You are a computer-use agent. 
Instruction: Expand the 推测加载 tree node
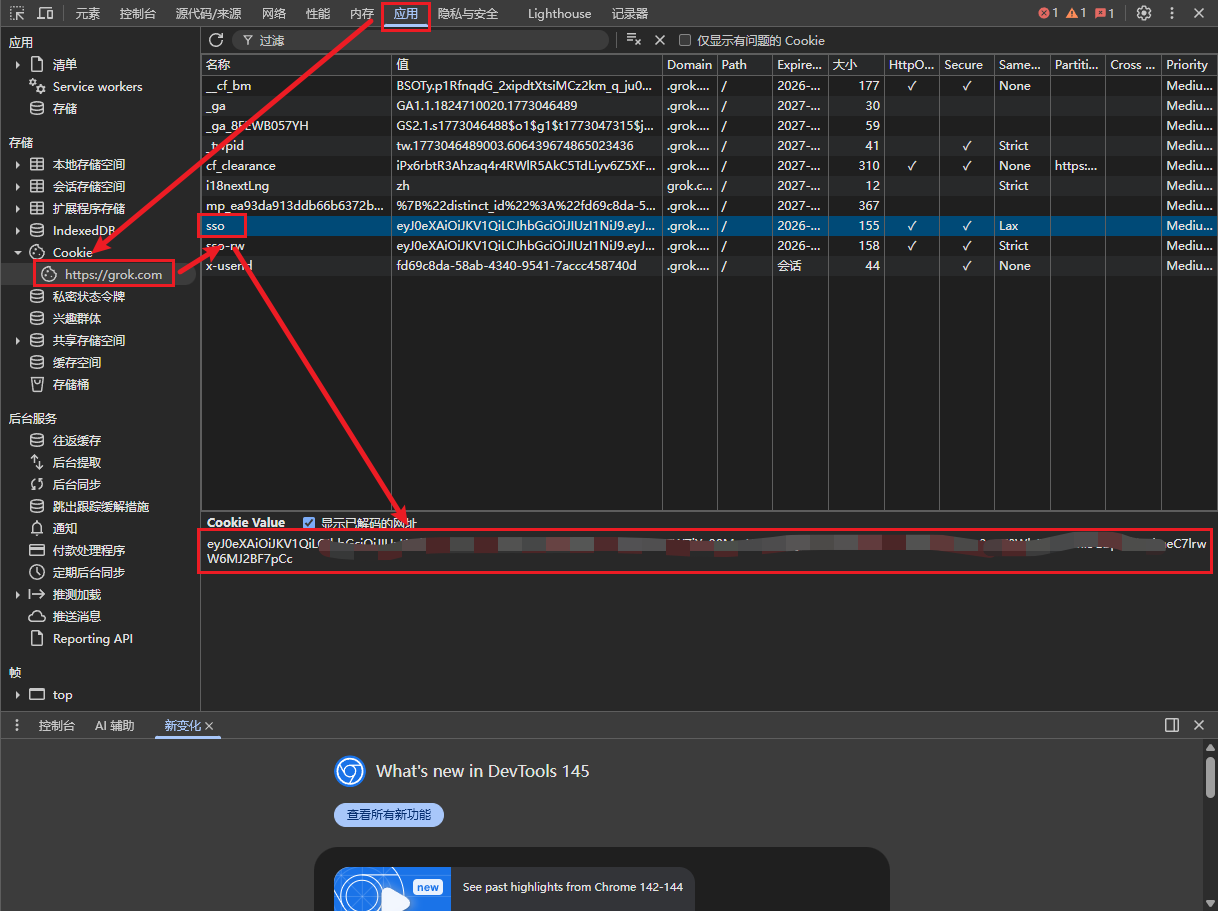[x=18, y=594]
